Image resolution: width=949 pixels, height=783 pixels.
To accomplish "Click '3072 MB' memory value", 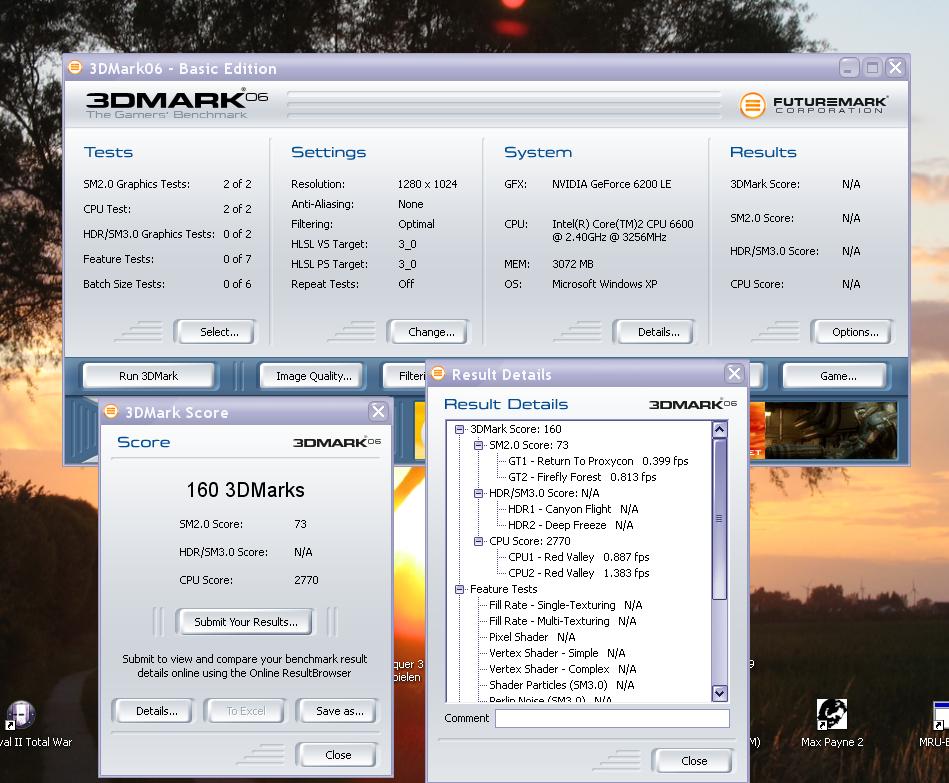I will [x=573, y=264].
